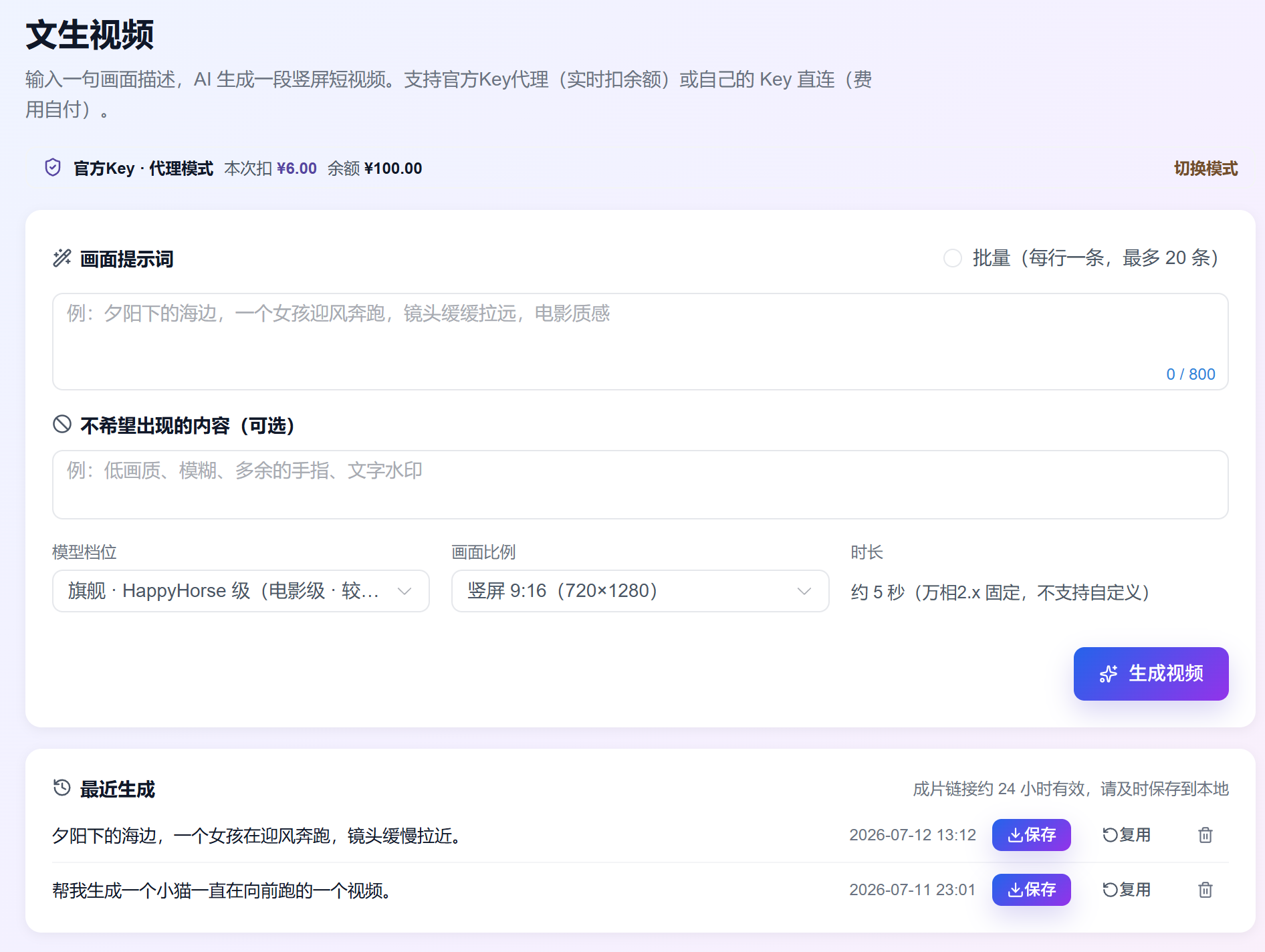
Task: Focus the 画面提示词 prompt text area
Action: [x=640, y=342]
